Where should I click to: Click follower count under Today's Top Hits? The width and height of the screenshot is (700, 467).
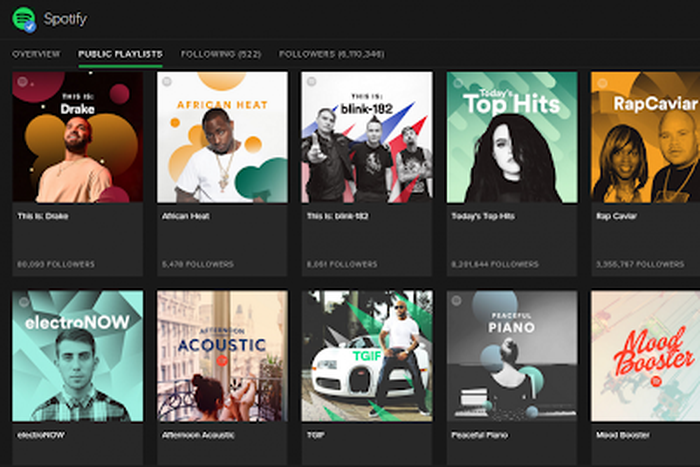coord(495,264)
